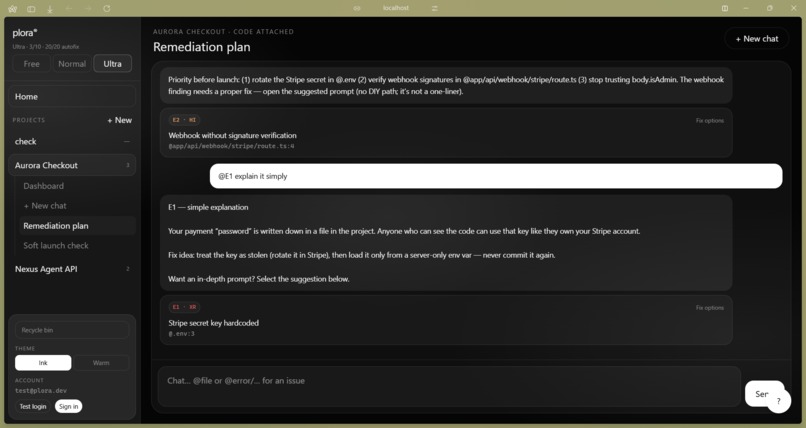
Task: Open Fix options for Stripe key hardcoded
Action: coord(709,308)
